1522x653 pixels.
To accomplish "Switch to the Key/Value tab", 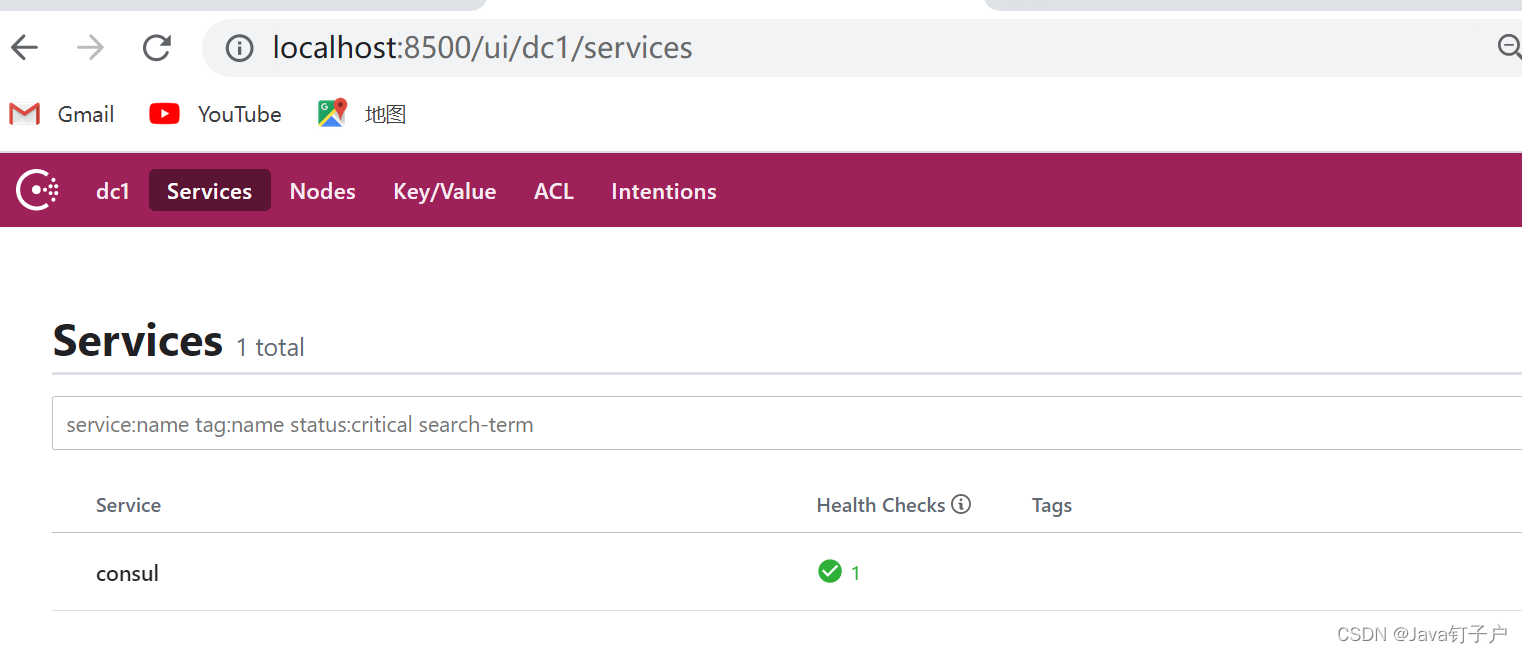I will point(444,190).
